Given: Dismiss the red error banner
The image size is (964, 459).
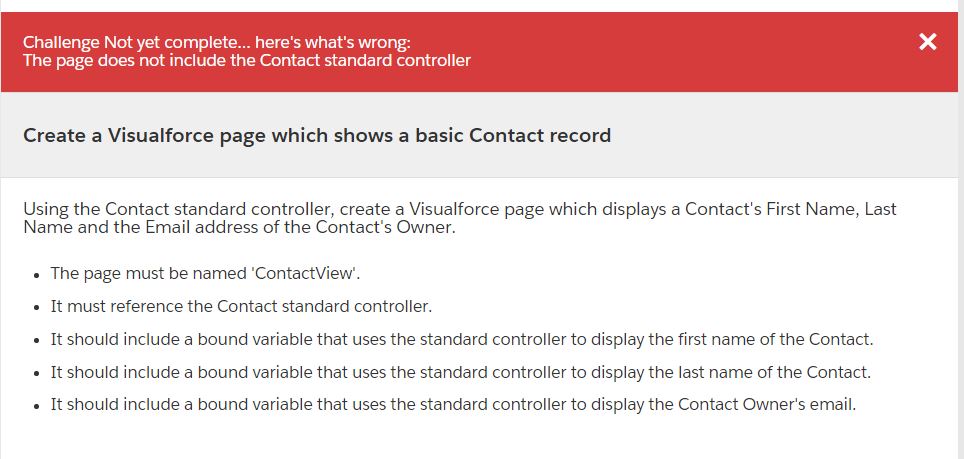Looking at the screenshot, I should (x=928, y=42).
